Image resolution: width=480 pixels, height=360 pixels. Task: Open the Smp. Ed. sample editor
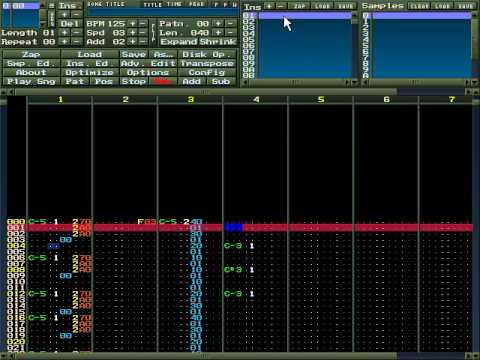(31, 63)
